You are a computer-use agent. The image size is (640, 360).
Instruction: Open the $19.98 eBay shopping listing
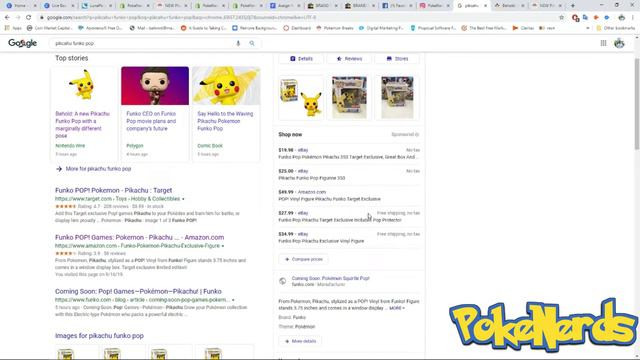pos(349,153)
